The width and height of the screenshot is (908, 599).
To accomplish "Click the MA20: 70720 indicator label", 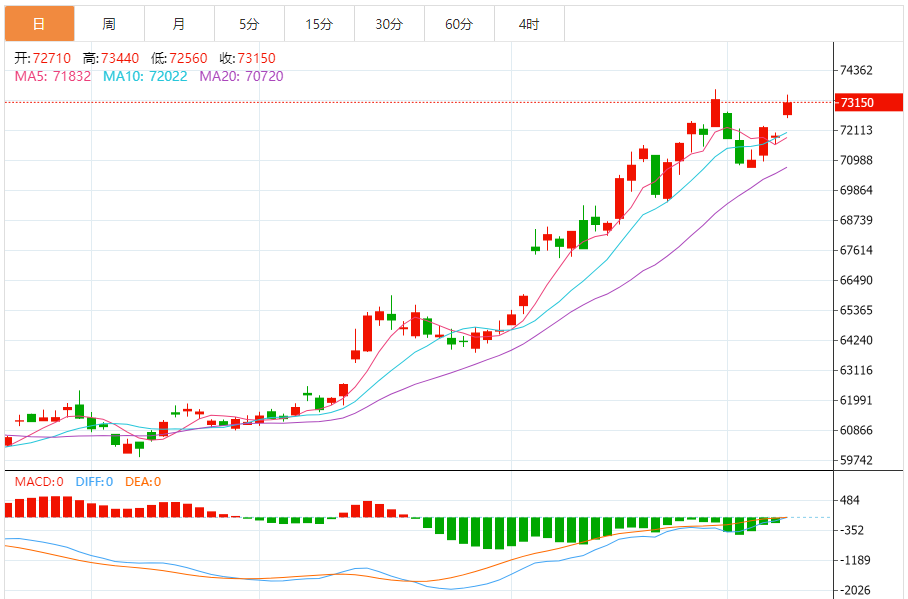I will coord(241,76).
